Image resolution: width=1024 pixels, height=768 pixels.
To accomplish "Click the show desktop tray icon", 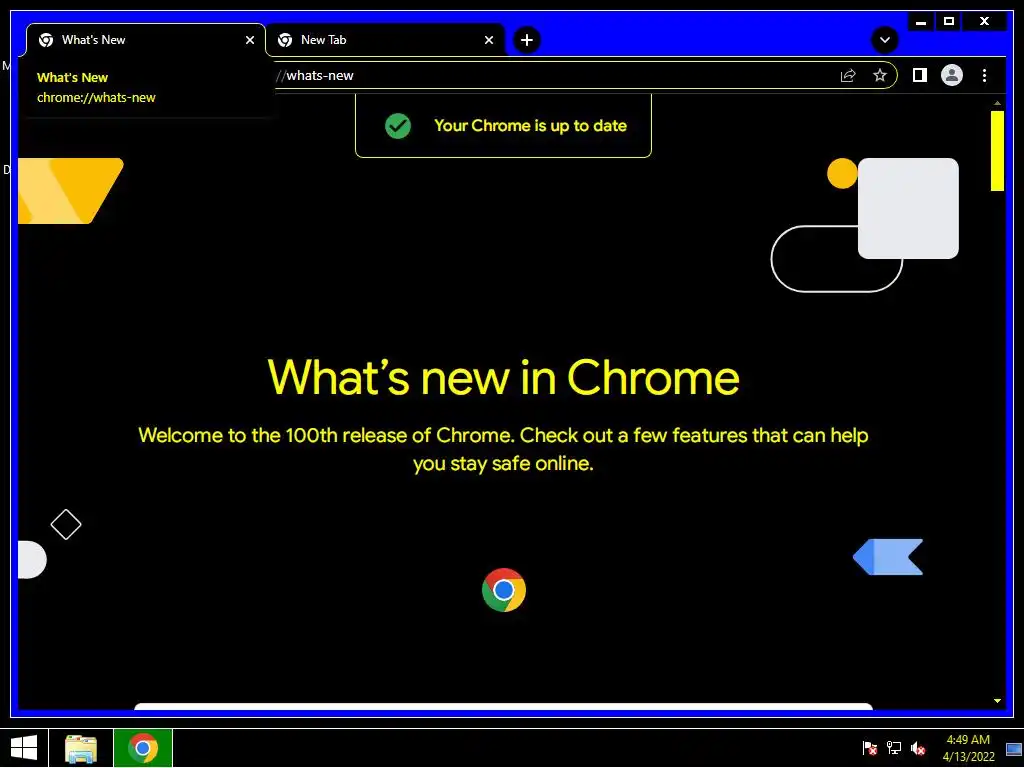I will 1014,748.
